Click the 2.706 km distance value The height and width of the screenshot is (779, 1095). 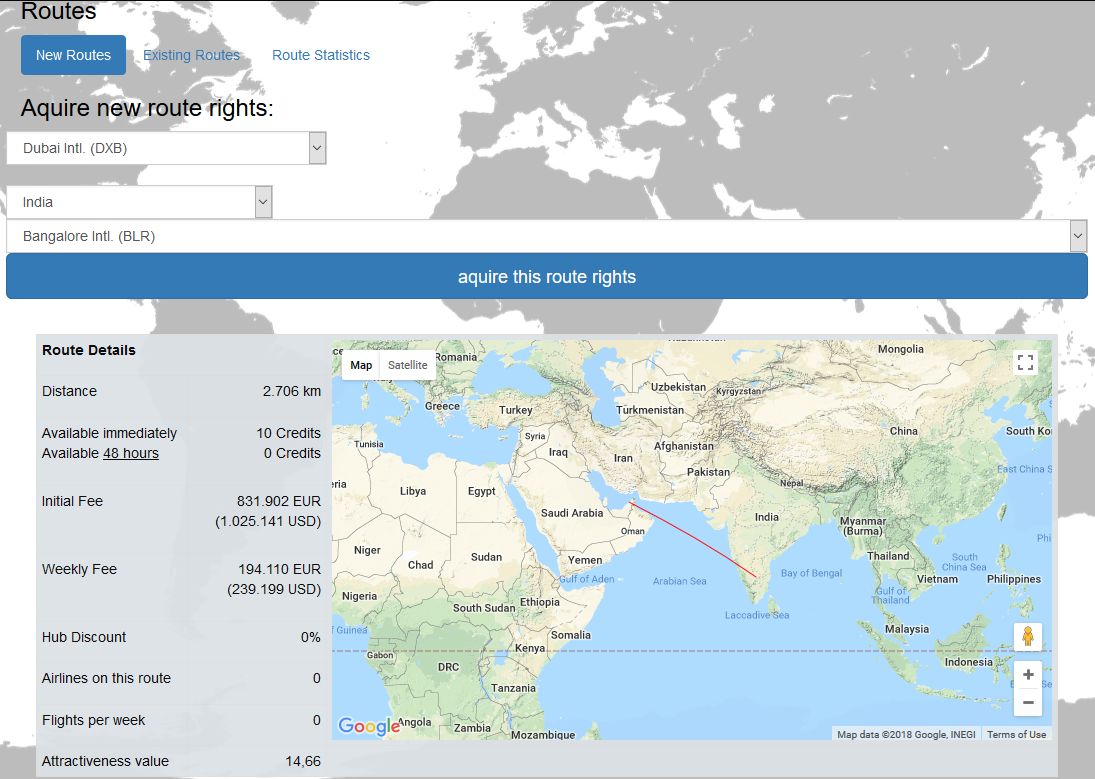pos(292,391)
